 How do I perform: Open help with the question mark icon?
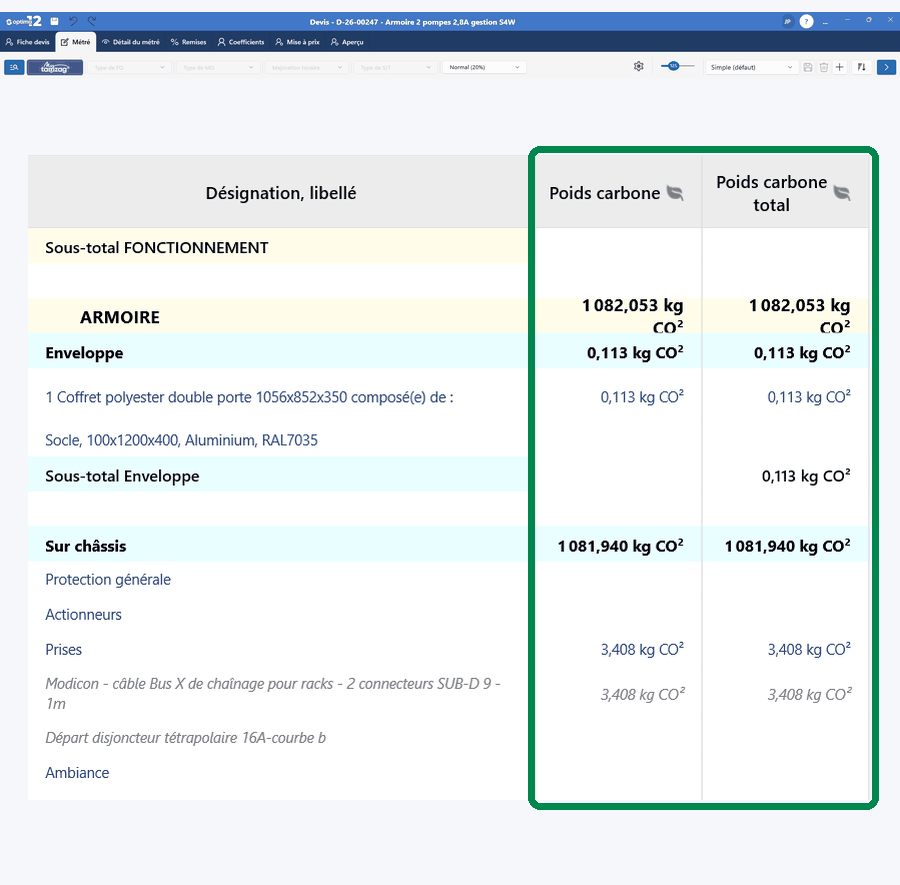806,22
